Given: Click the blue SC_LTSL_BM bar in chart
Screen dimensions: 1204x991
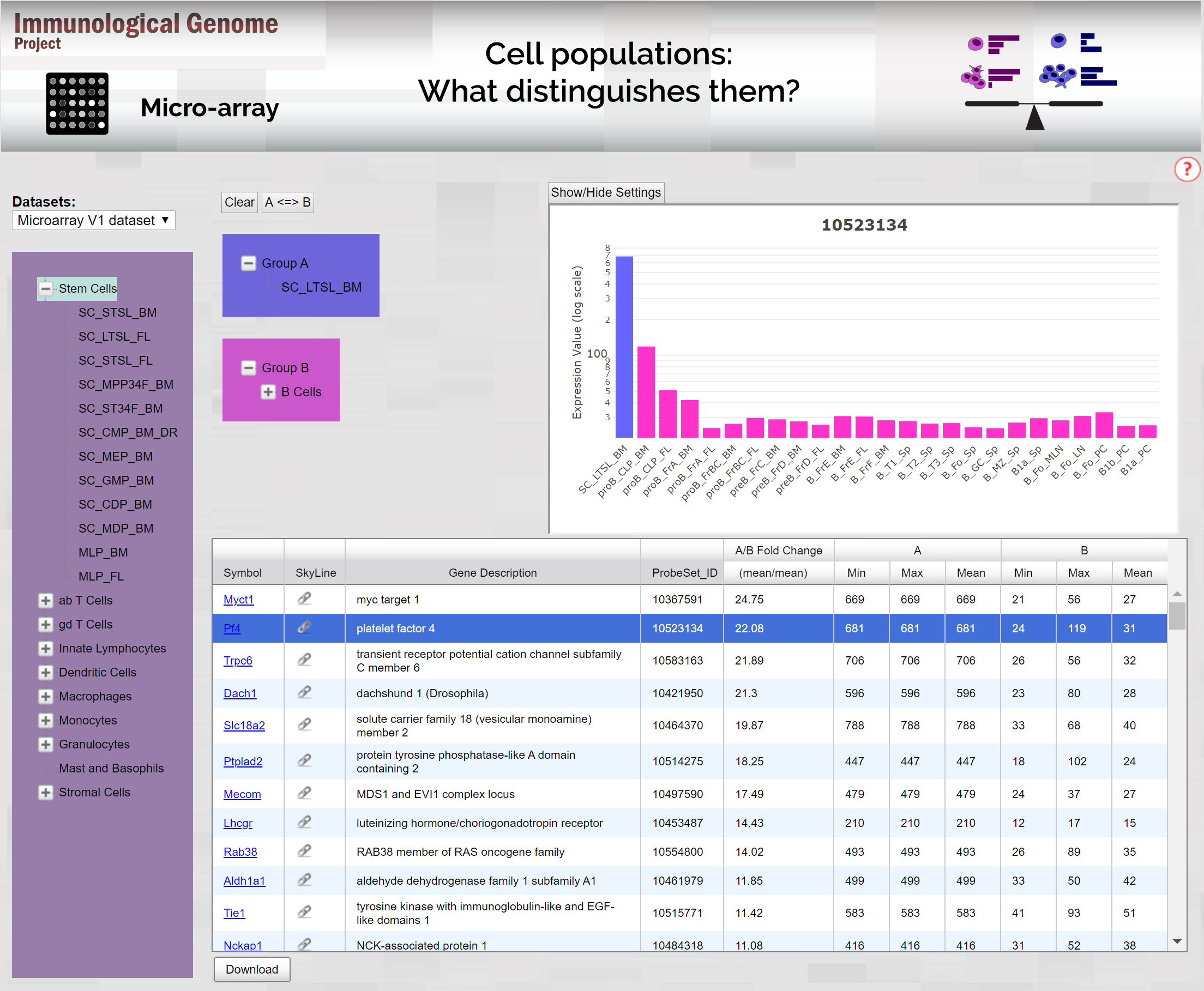Looking at the screenshot, I should [624, 347].
